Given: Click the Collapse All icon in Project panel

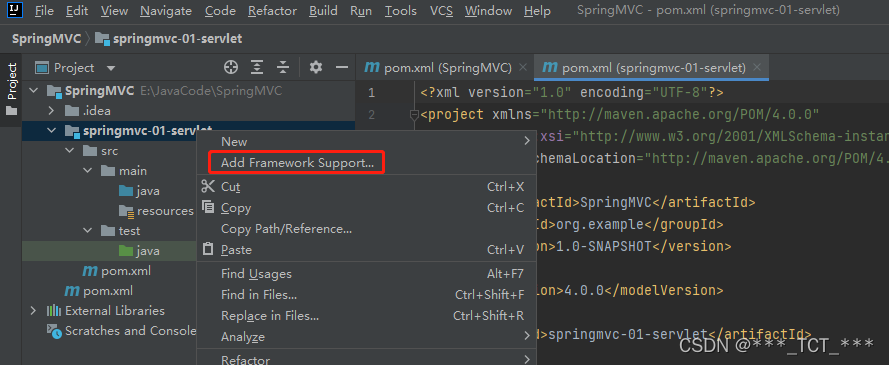Looking at the screenshot, I should pos(283,68).
